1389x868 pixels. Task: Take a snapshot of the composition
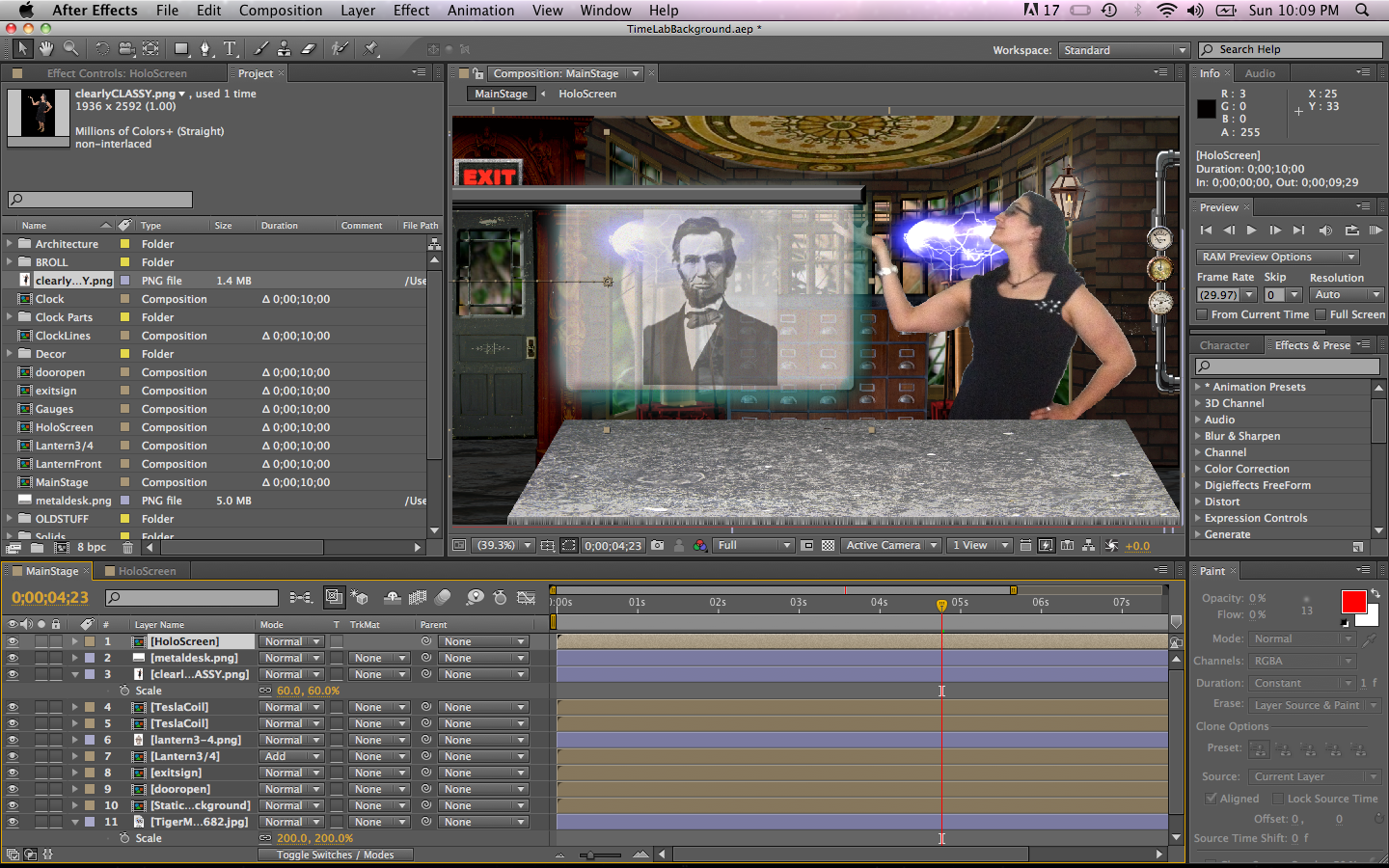pyautogui.click(x=657, y=546)
